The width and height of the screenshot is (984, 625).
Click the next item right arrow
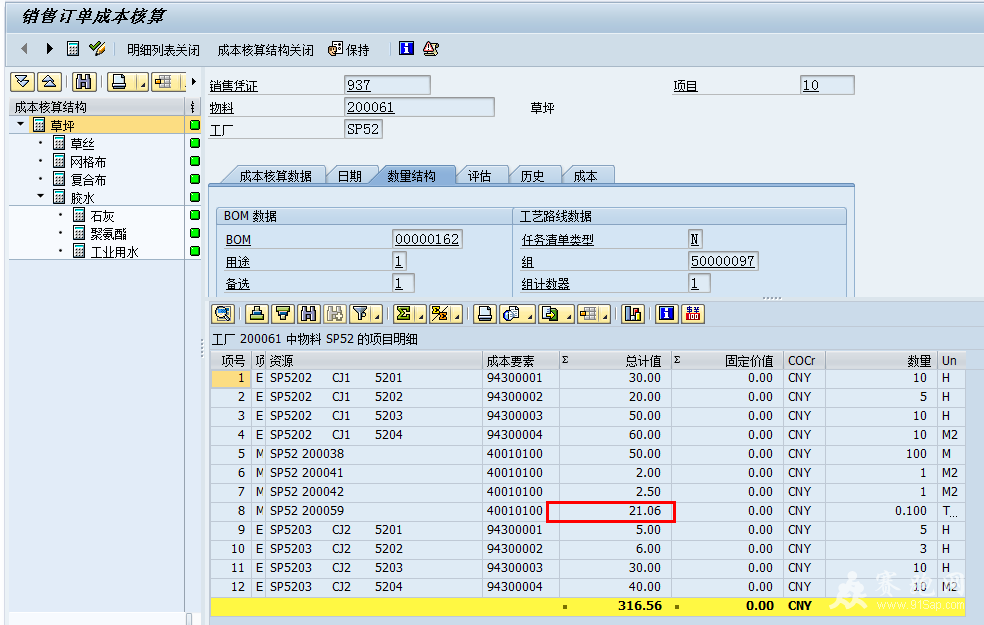pyautogui.click(x=50, y=48)
